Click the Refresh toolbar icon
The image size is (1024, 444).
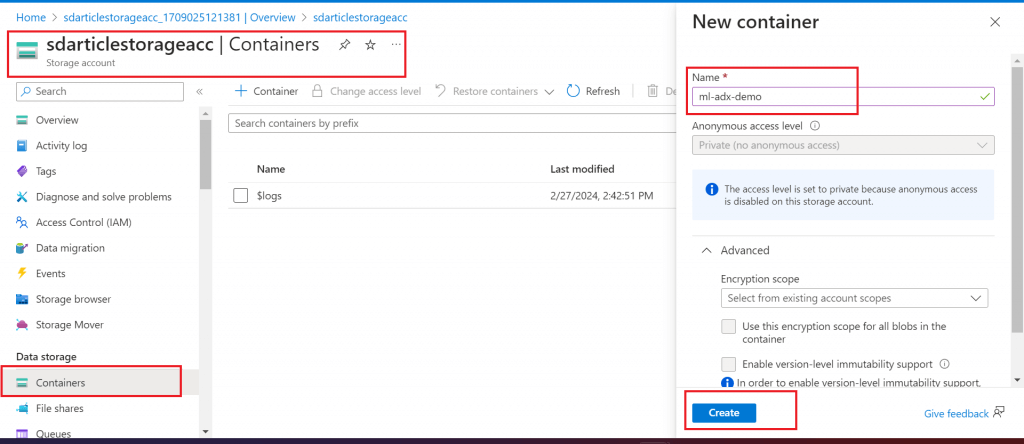[573, 91]
